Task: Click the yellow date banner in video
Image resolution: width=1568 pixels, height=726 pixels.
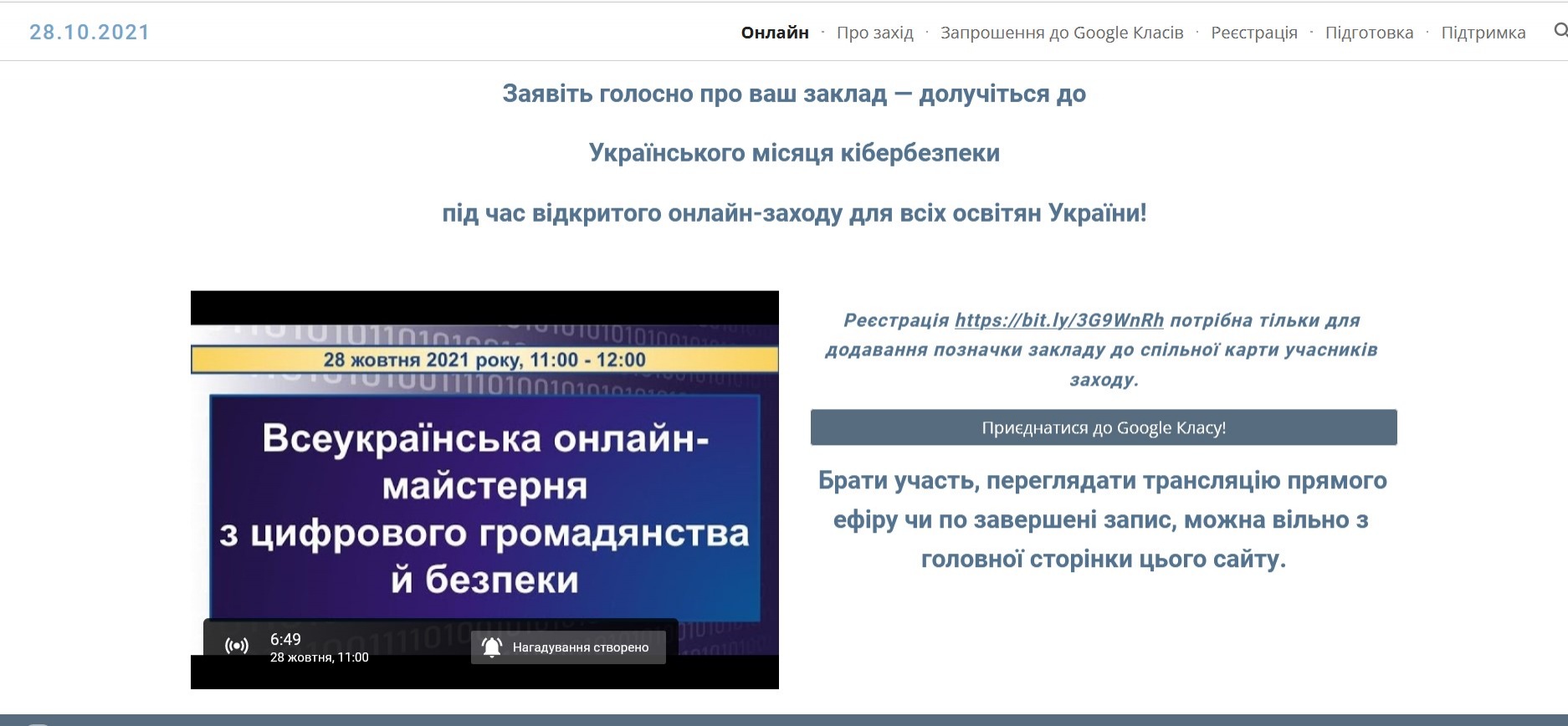Action: [x=484, y=360]
